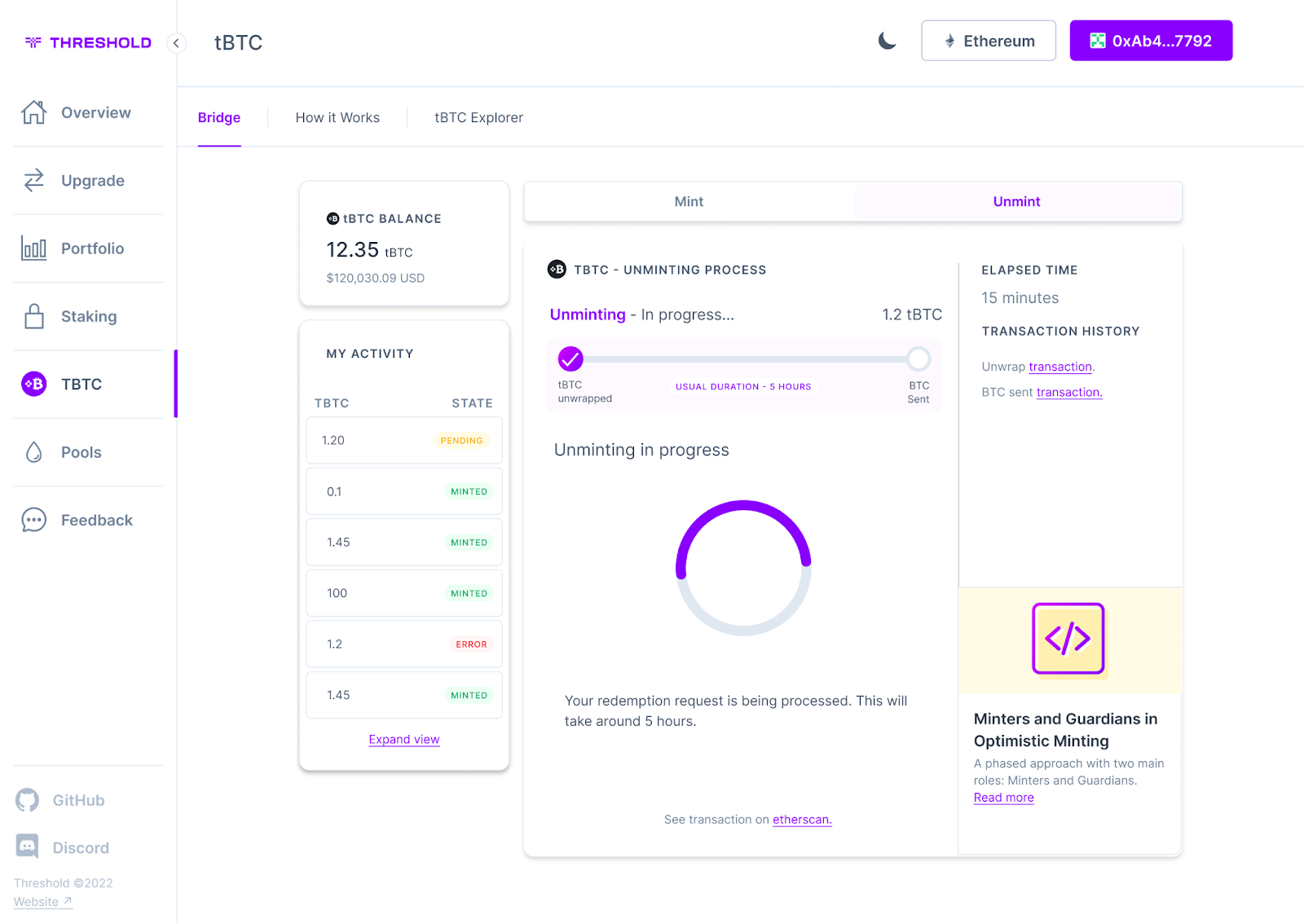The width and height of the screenshot is (1304, 924).
Task: View the transaction on etherscan
Action: pos(802,820)
